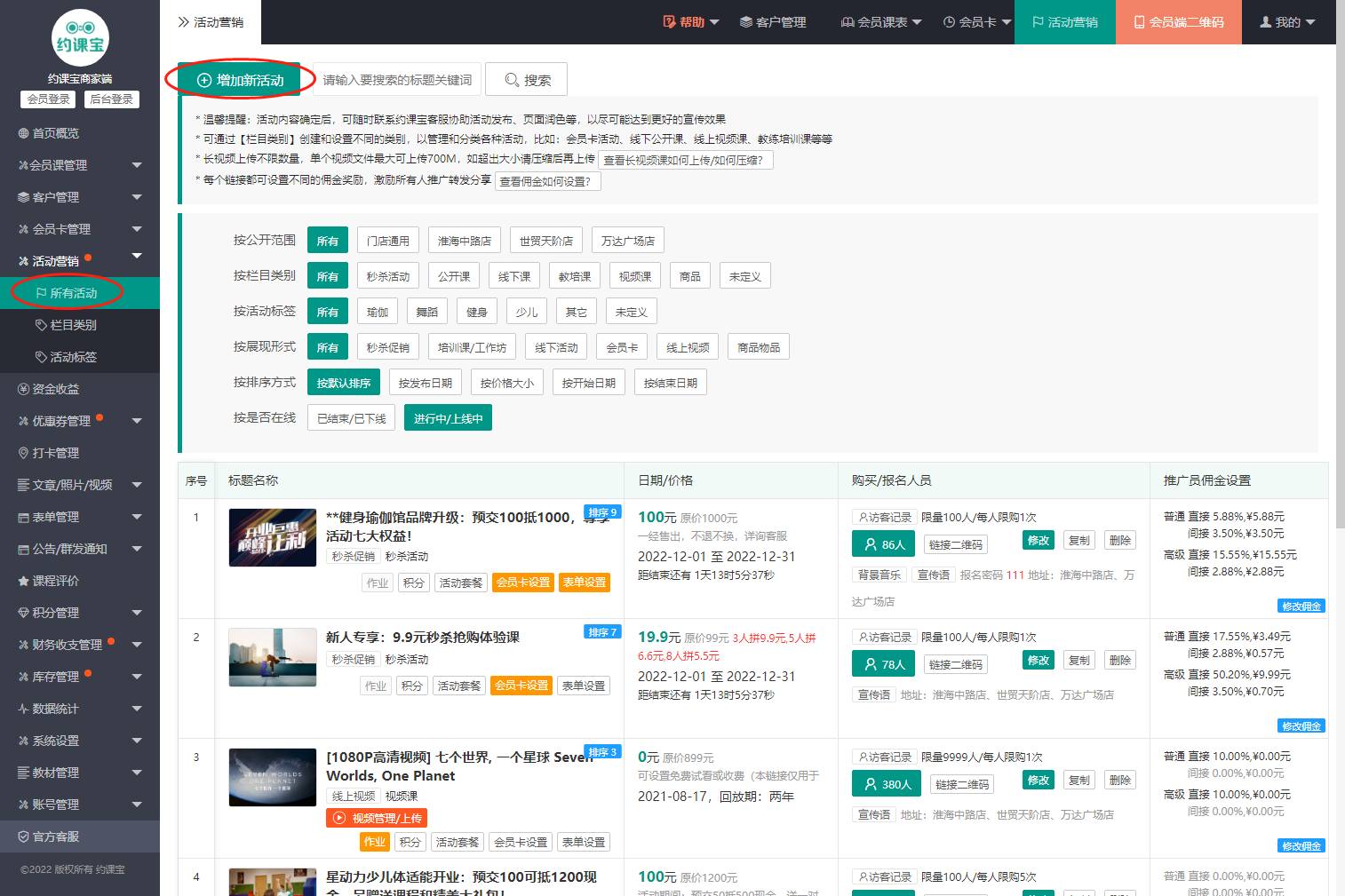Screen dimensions: 1345x896
Task: Click the 搜索 button
Action: pyautogui.click(x=527, y=80)
